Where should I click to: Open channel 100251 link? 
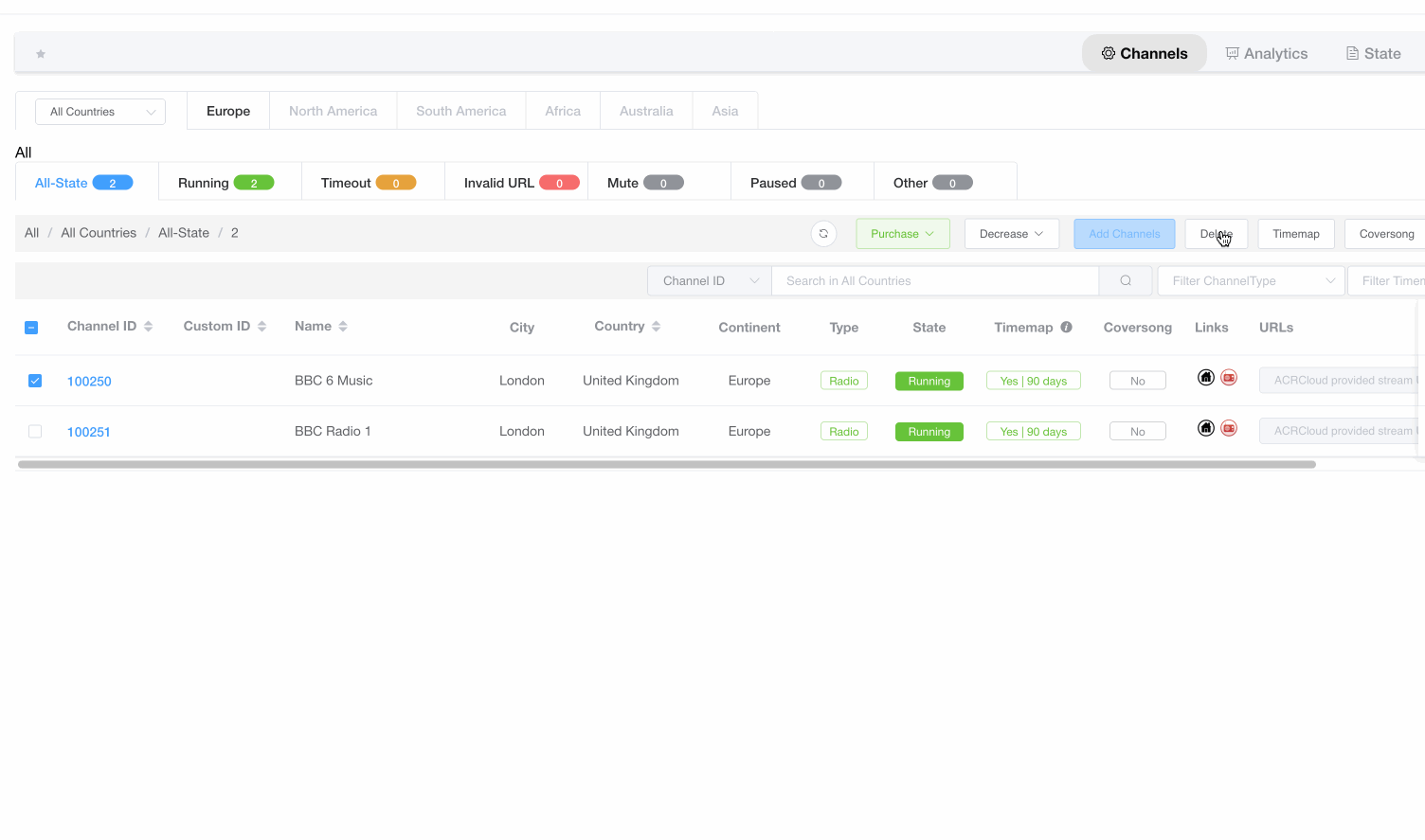(x=89, y=432)
